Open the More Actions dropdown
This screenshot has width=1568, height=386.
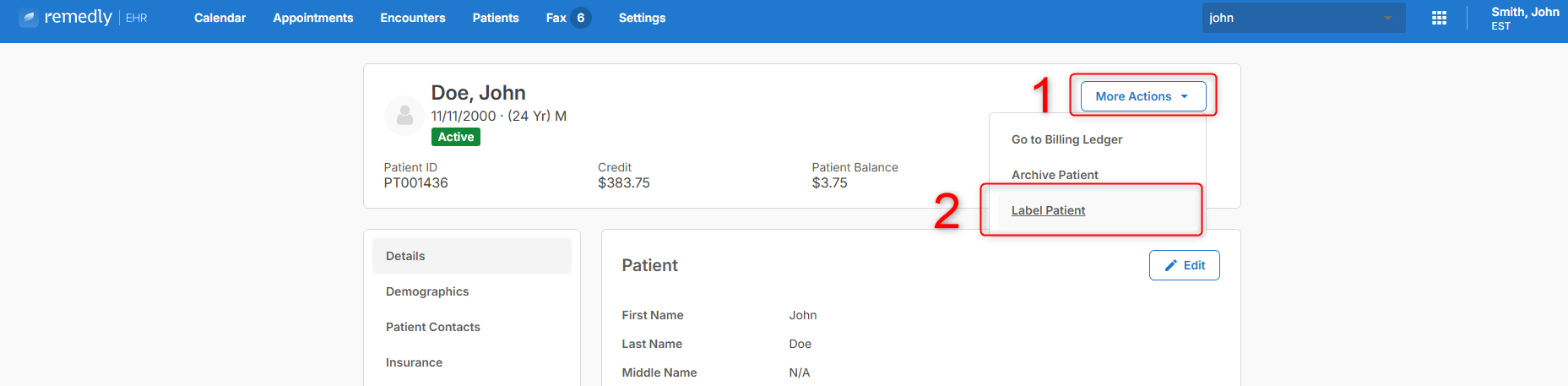1143,96
